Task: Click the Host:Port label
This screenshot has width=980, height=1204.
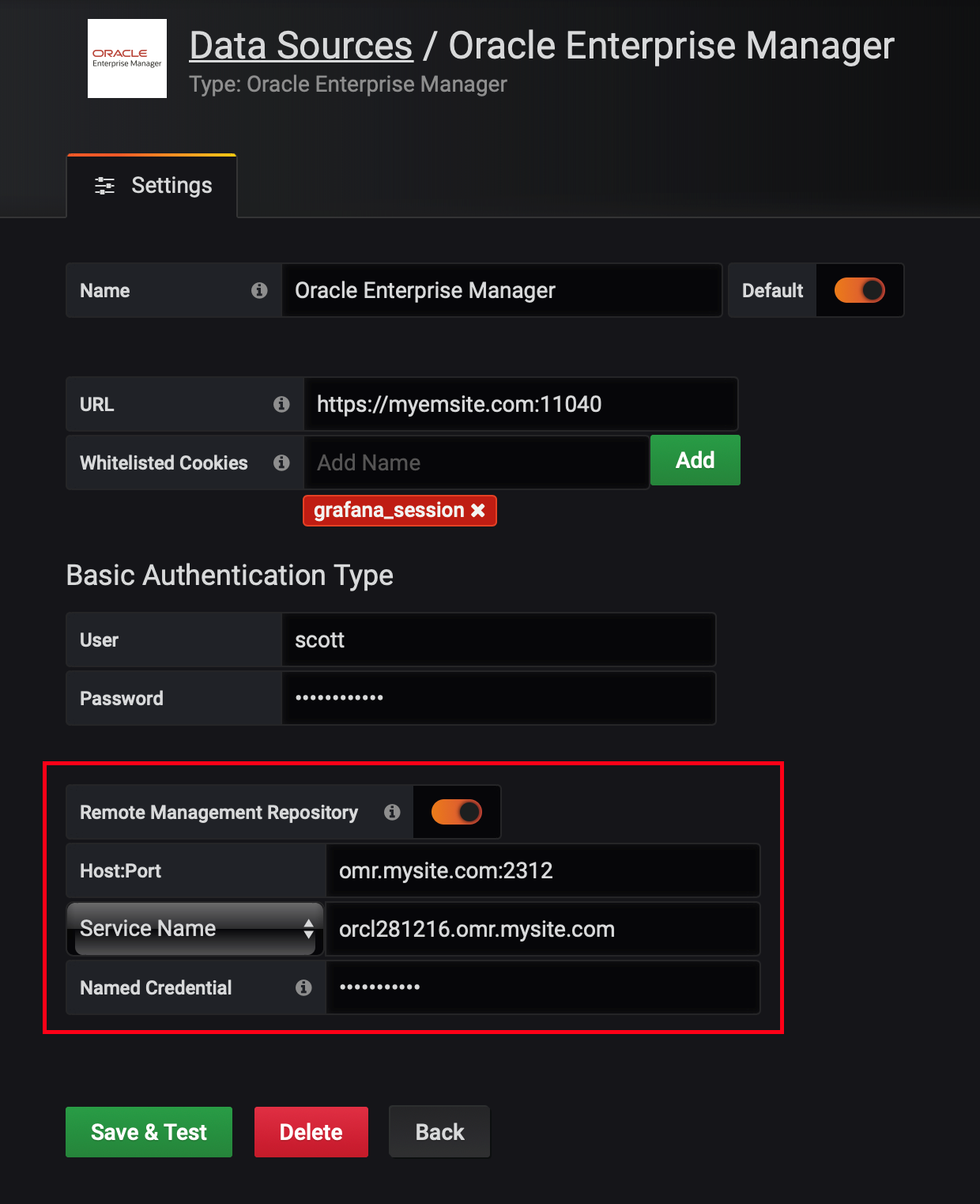Action: 120,870
